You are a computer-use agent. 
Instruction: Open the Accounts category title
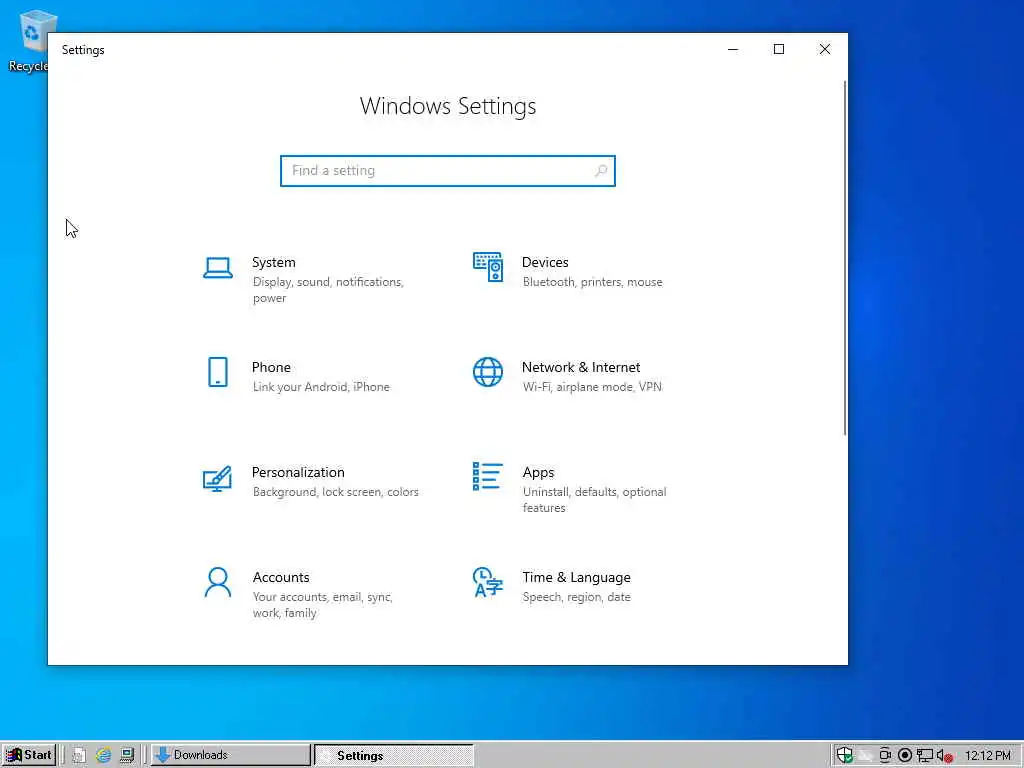tap(281, 578)
